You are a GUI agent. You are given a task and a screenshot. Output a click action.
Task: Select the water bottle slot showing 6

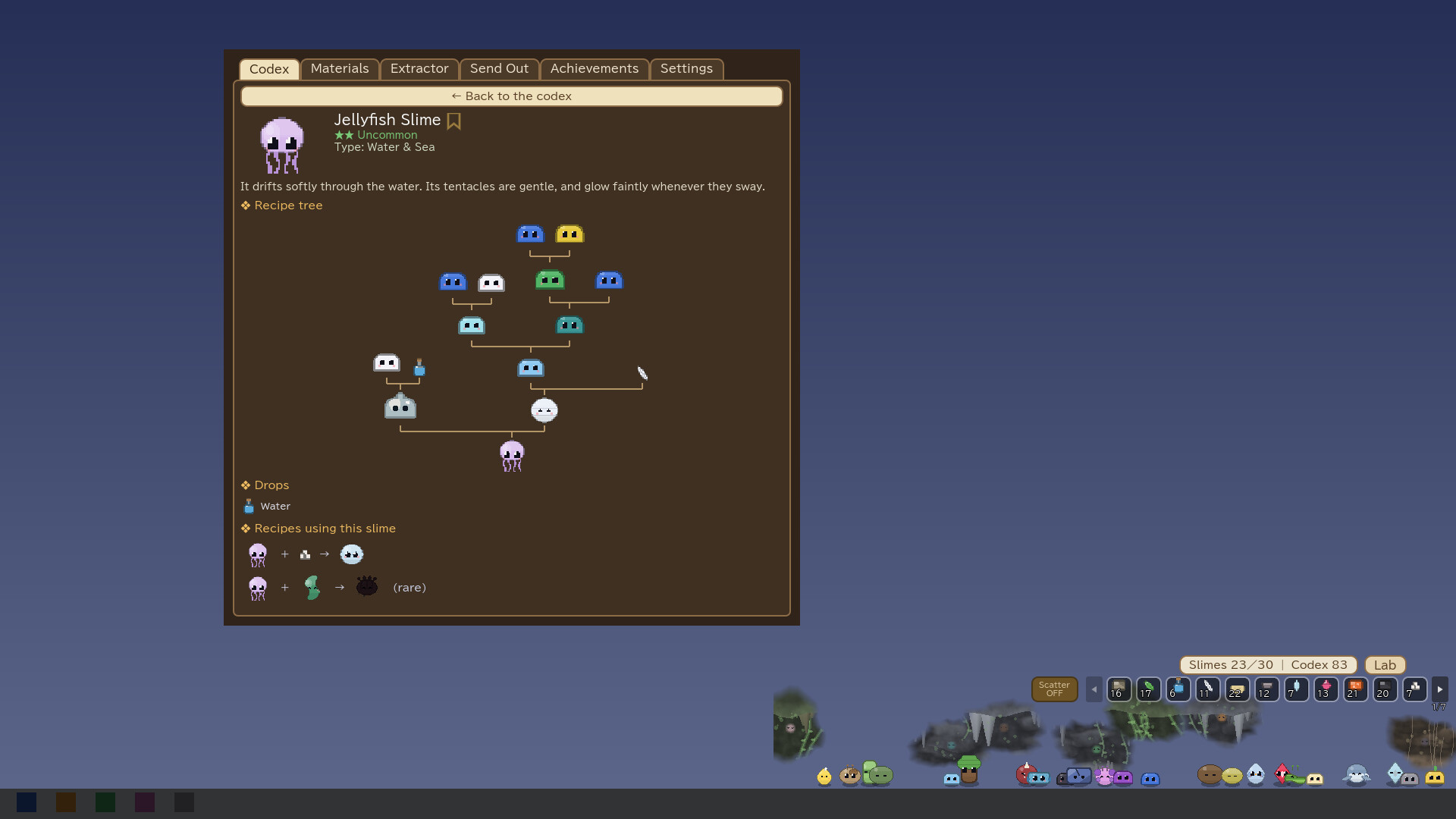click(1178, 689)
